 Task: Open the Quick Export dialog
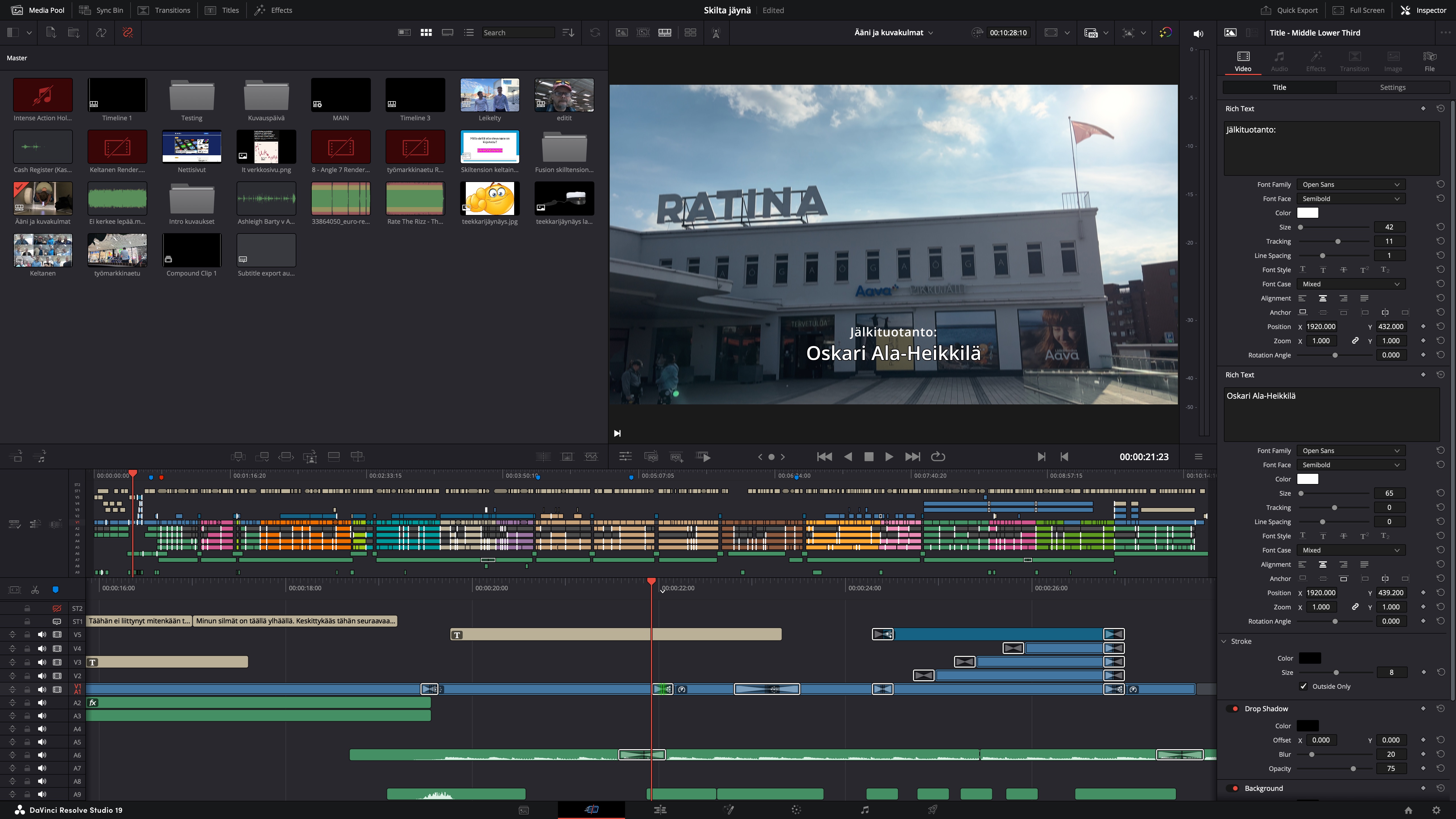pyautogui.click(x=1289, y=10)
